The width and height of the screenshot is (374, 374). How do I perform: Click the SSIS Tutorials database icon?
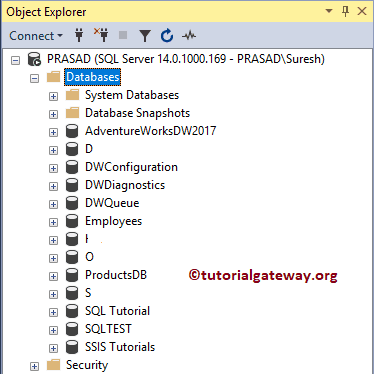72,347
